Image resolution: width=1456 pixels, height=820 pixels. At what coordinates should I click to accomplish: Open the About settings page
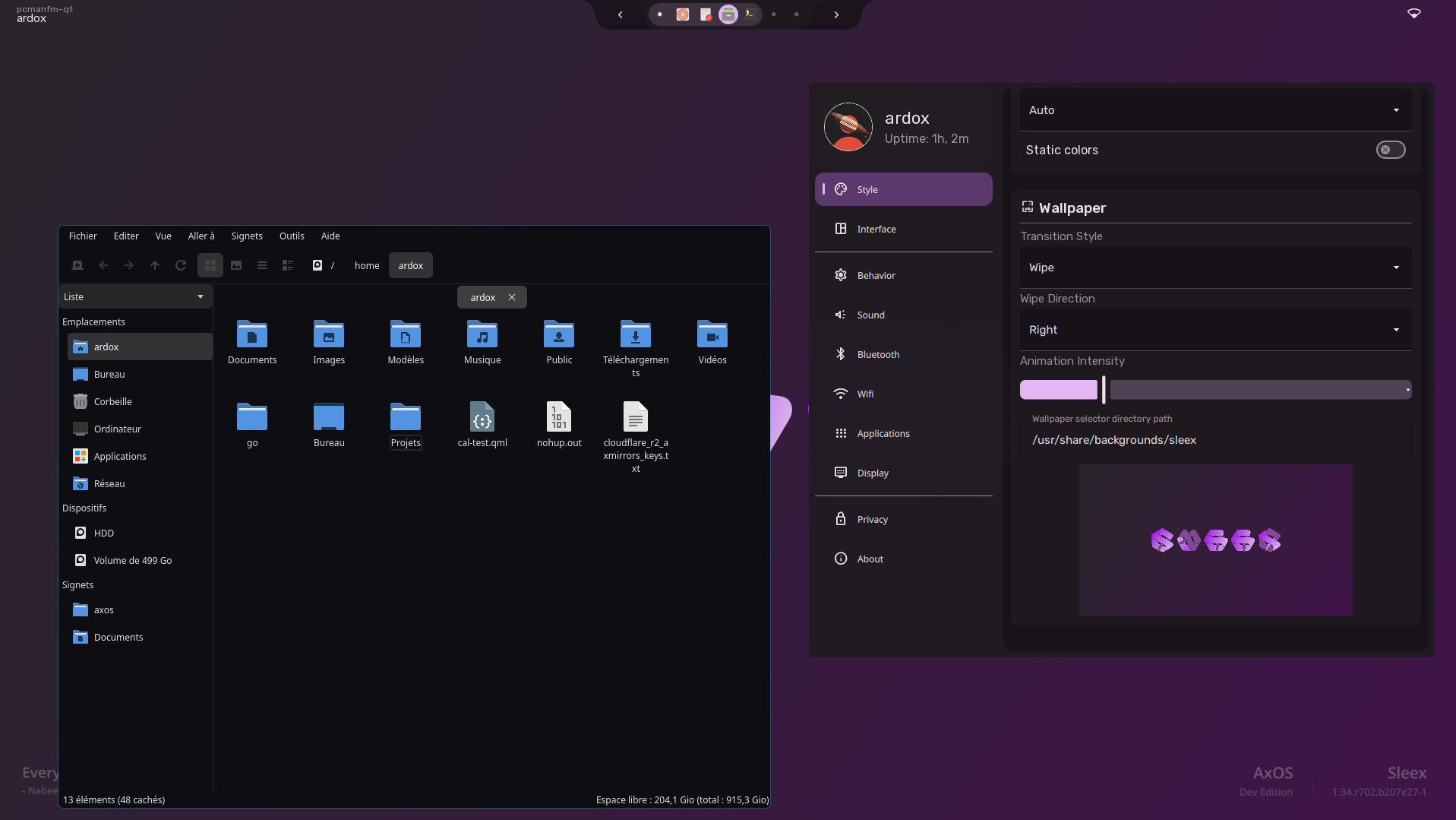tap(904, 559)
